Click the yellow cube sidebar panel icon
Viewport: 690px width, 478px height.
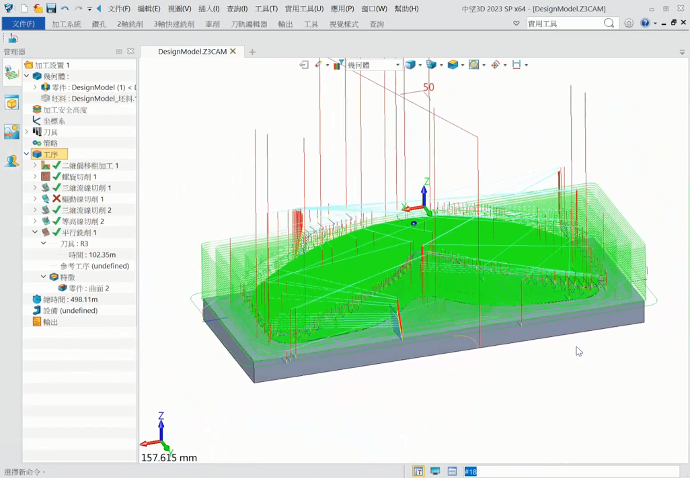coord(11,102)
